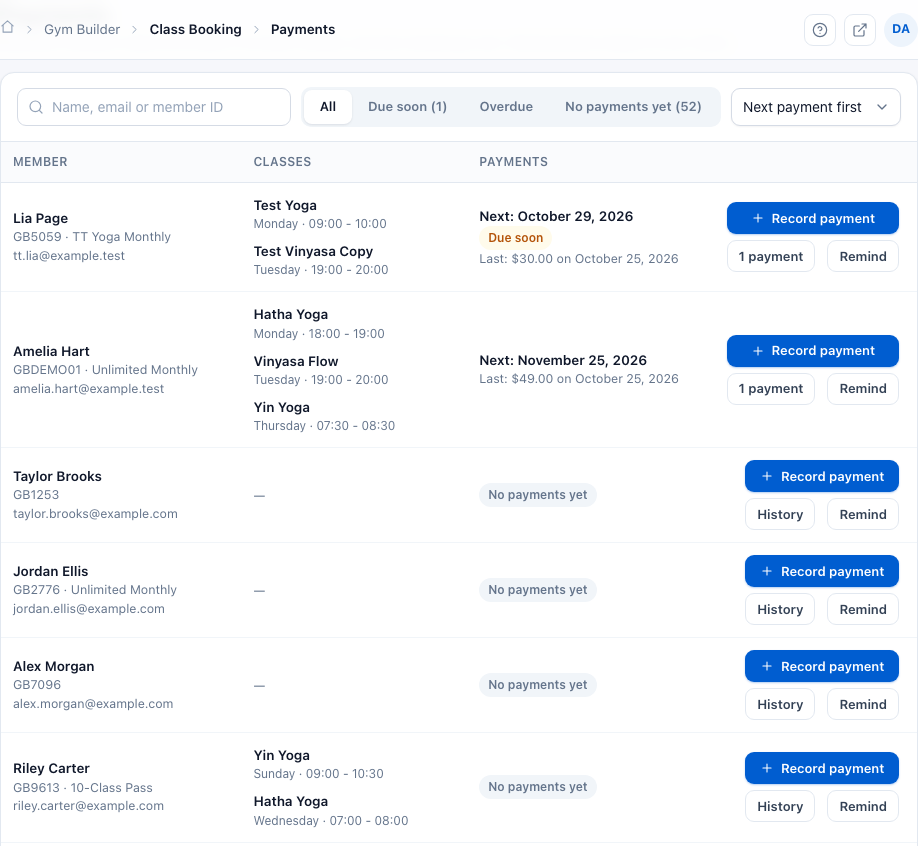Record payment for Riley Carter
Viewport: 918px width, 846px height.
821,768
